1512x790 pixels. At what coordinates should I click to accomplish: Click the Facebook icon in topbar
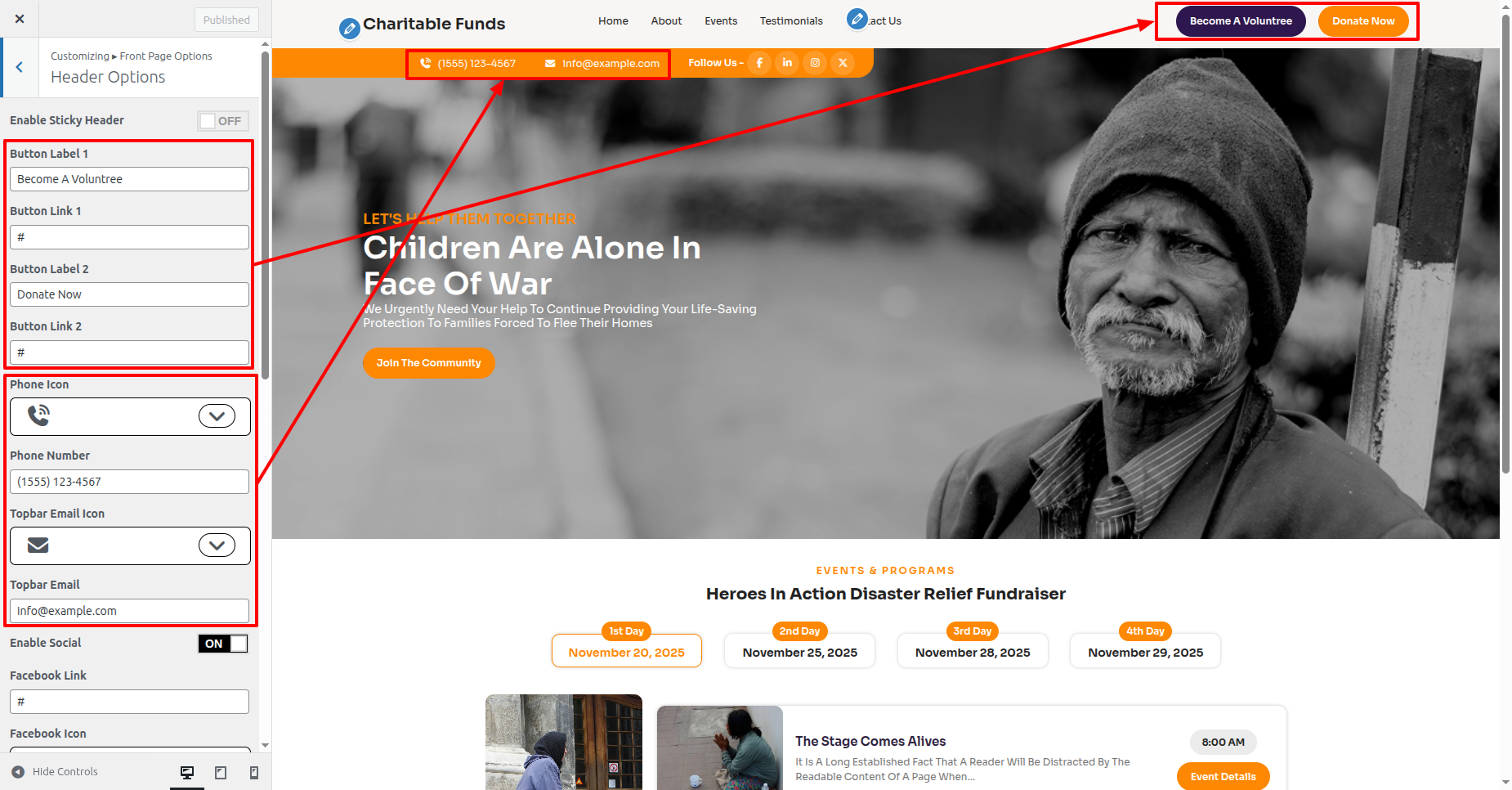tap(759, 63)
